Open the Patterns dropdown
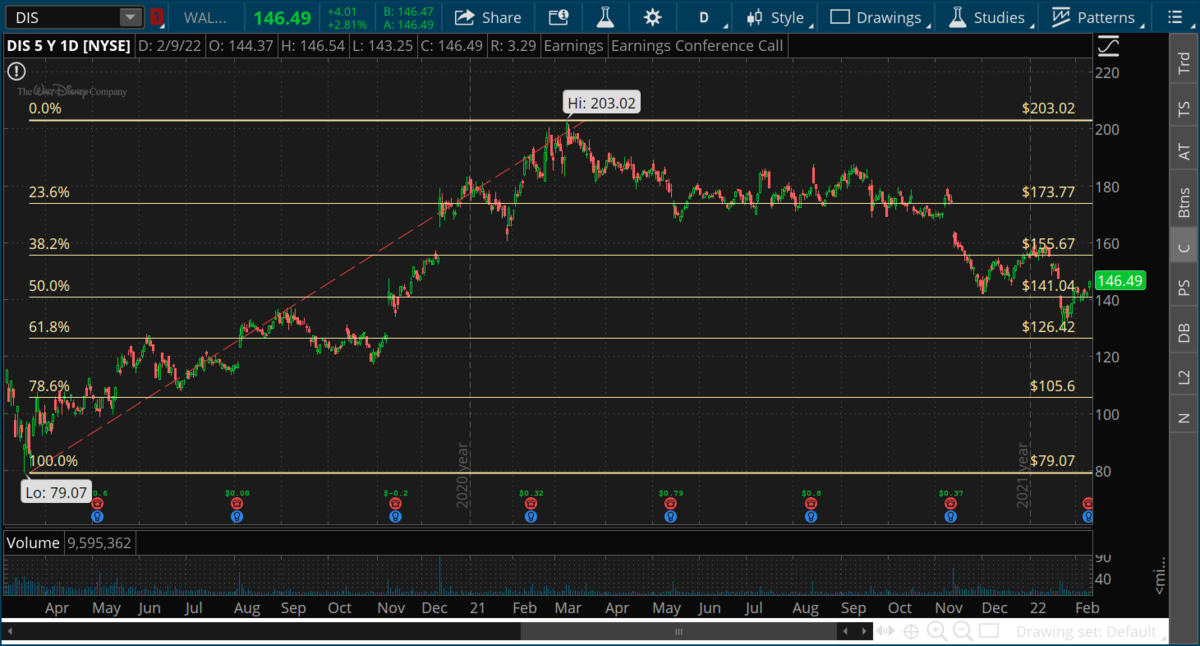 1095,17
